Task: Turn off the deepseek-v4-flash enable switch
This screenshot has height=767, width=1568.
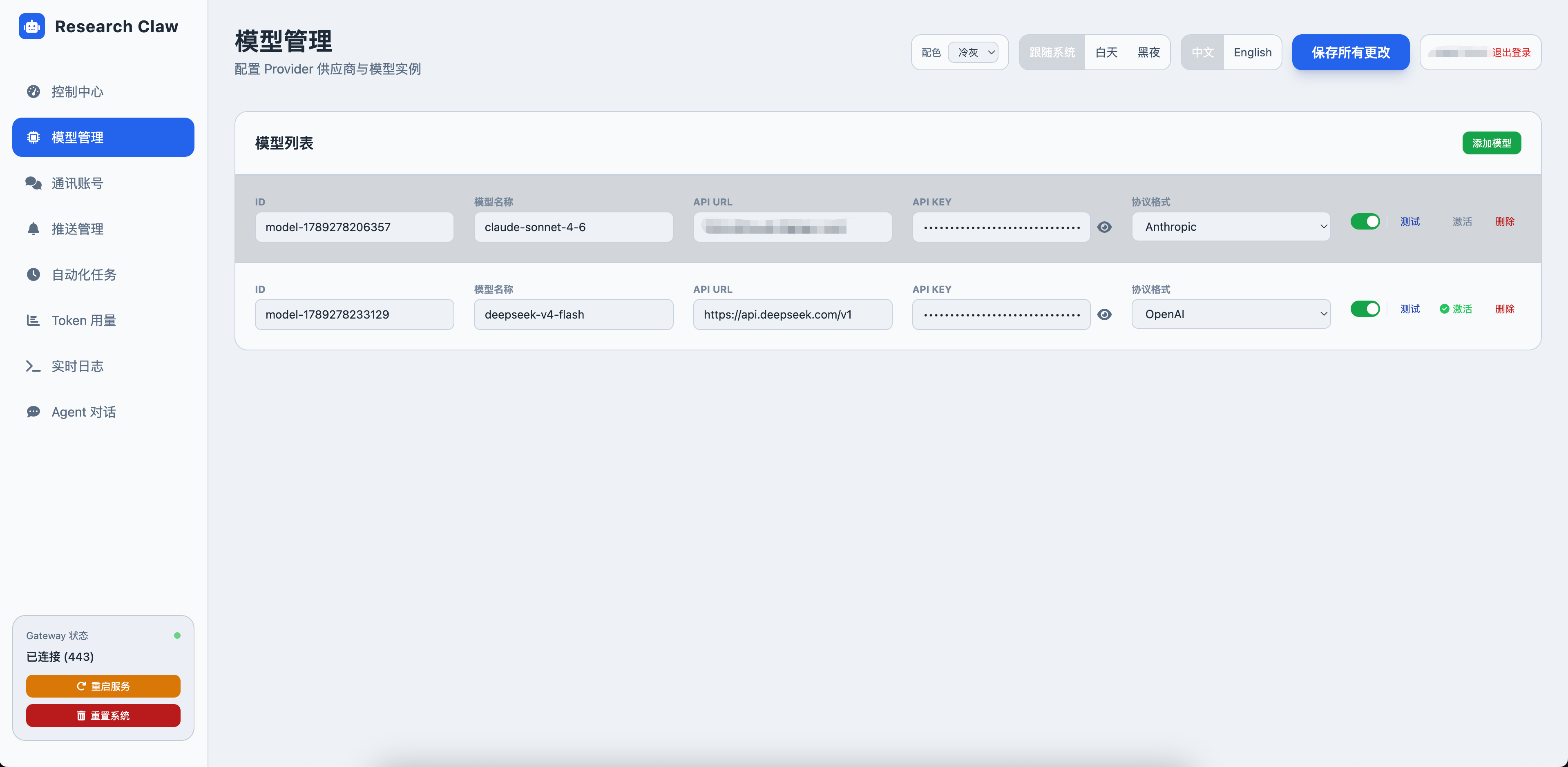Action: (1365, 309)
